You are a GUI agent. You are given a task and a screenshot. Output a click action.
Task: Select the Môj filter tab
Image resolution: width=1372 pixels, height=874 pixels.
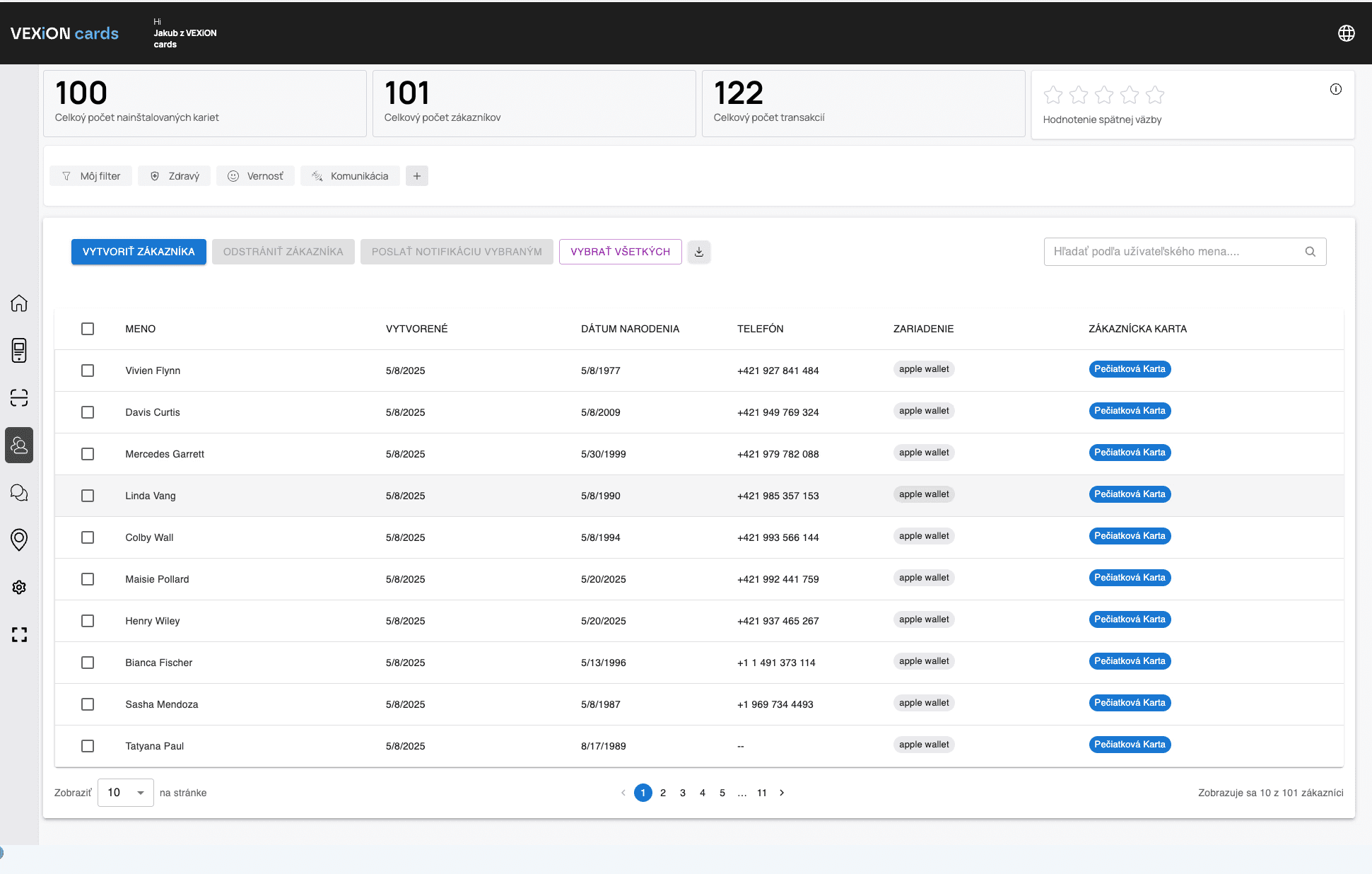point(91,176)
